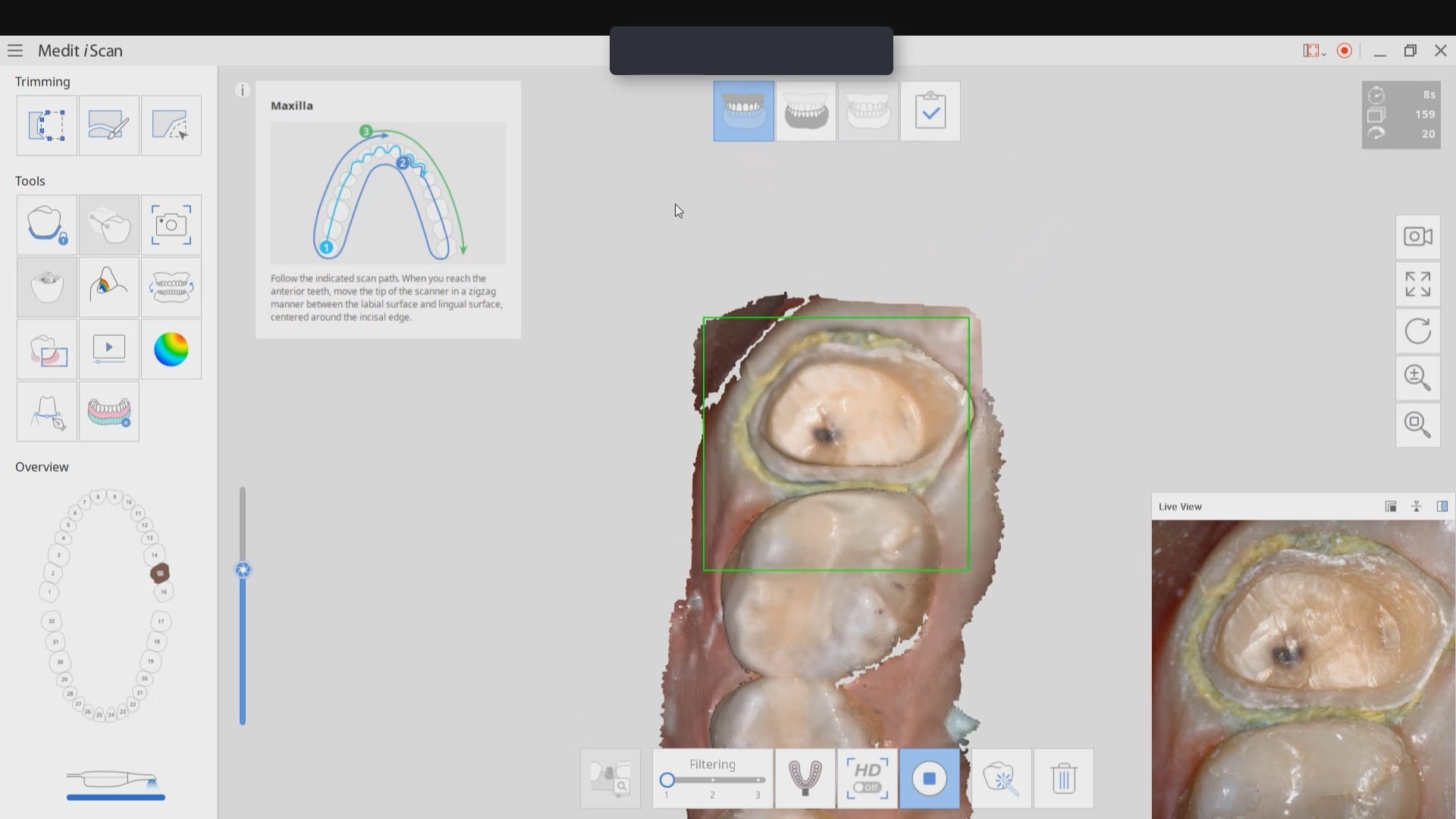Click the arch scan guide icon
The width and height of the screenshot is (1456, 819).
point(805,779)
